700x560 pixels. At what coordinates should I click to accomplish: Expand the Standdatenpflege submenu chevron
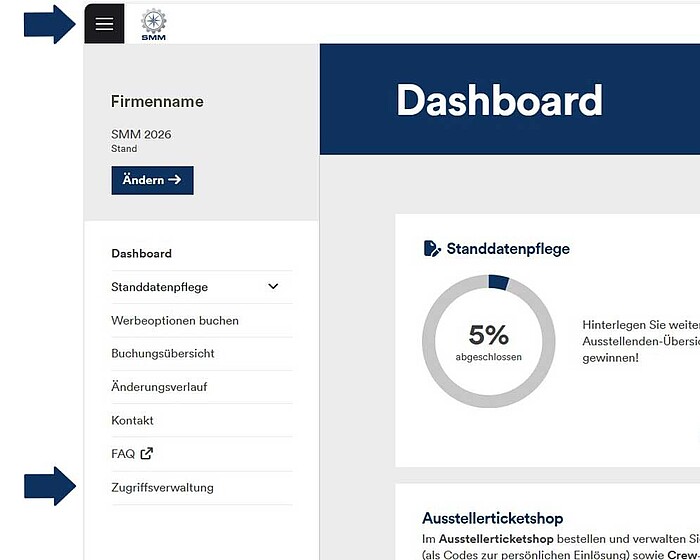tap(274, 287)
